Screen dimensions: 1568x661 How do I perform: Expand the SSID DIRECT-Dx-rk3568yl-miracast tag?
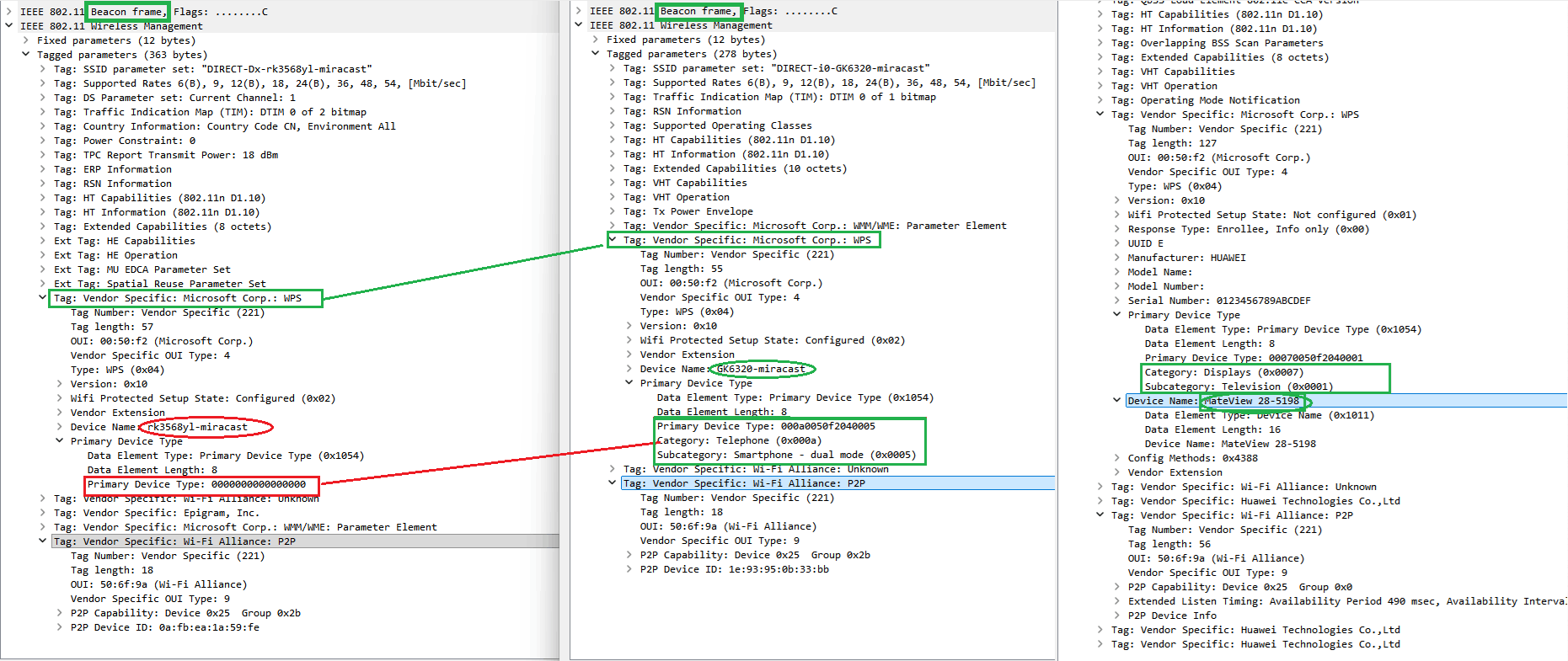(43, 69)
